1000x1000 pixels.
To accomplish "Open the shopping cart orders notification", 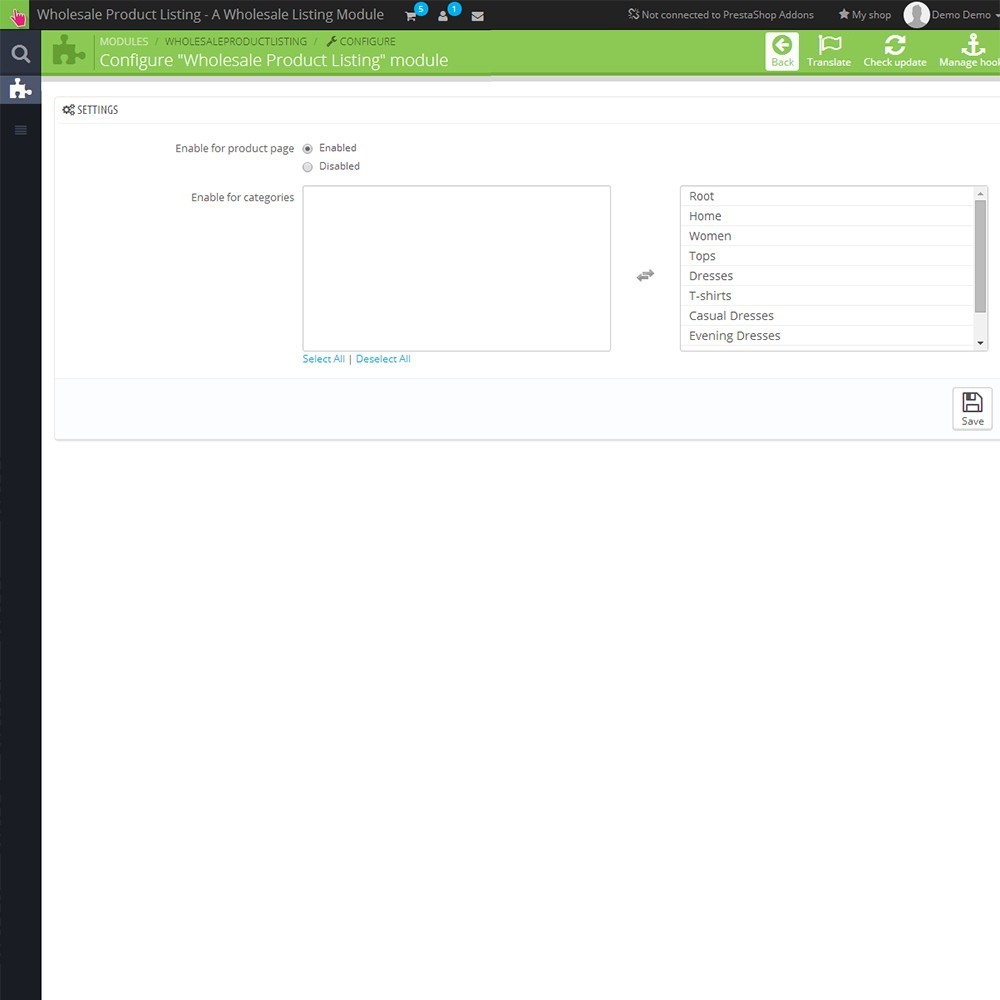I will pos(411,16).
